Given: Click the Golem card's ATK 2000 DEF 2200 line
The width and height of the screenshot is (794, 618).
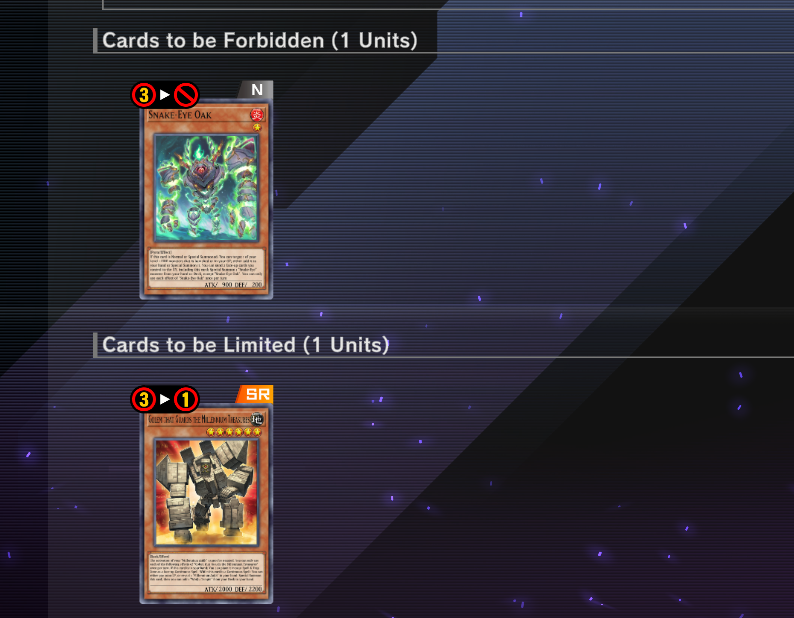Looking at the screenshot, I should click(x=233, y=589).
